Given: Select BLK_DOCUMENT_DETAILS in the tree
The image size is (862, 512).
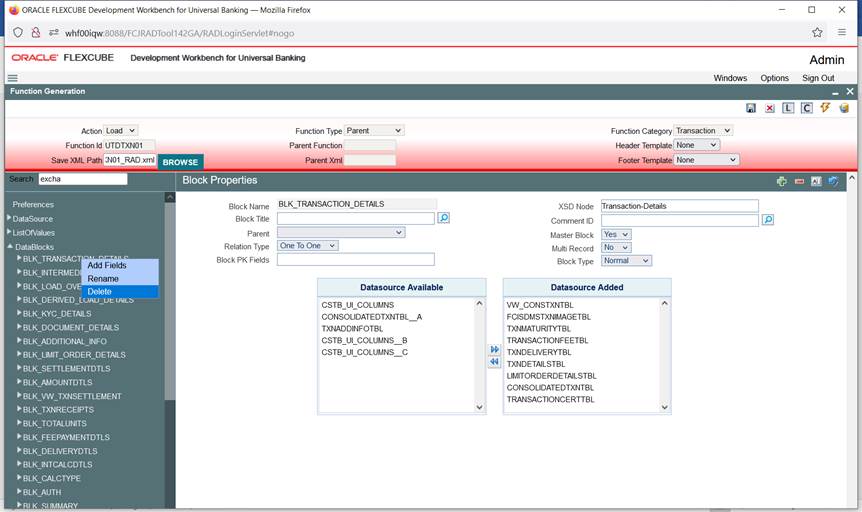Looking at the screenshot, I should click(x=71, y=327).
